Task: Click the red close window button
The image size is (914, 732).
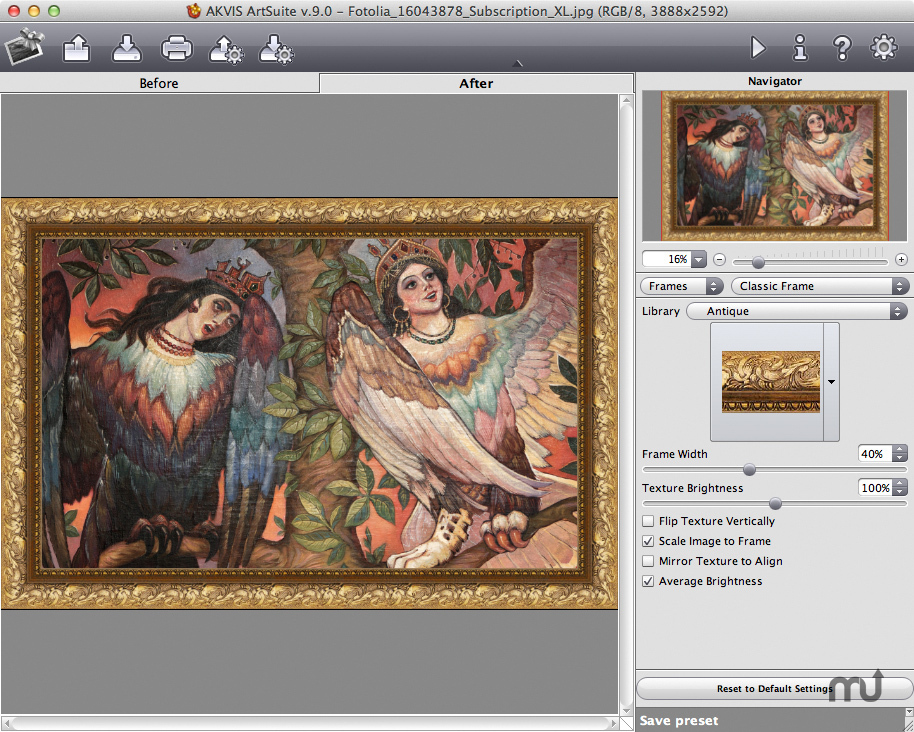Action: point(13,10)
